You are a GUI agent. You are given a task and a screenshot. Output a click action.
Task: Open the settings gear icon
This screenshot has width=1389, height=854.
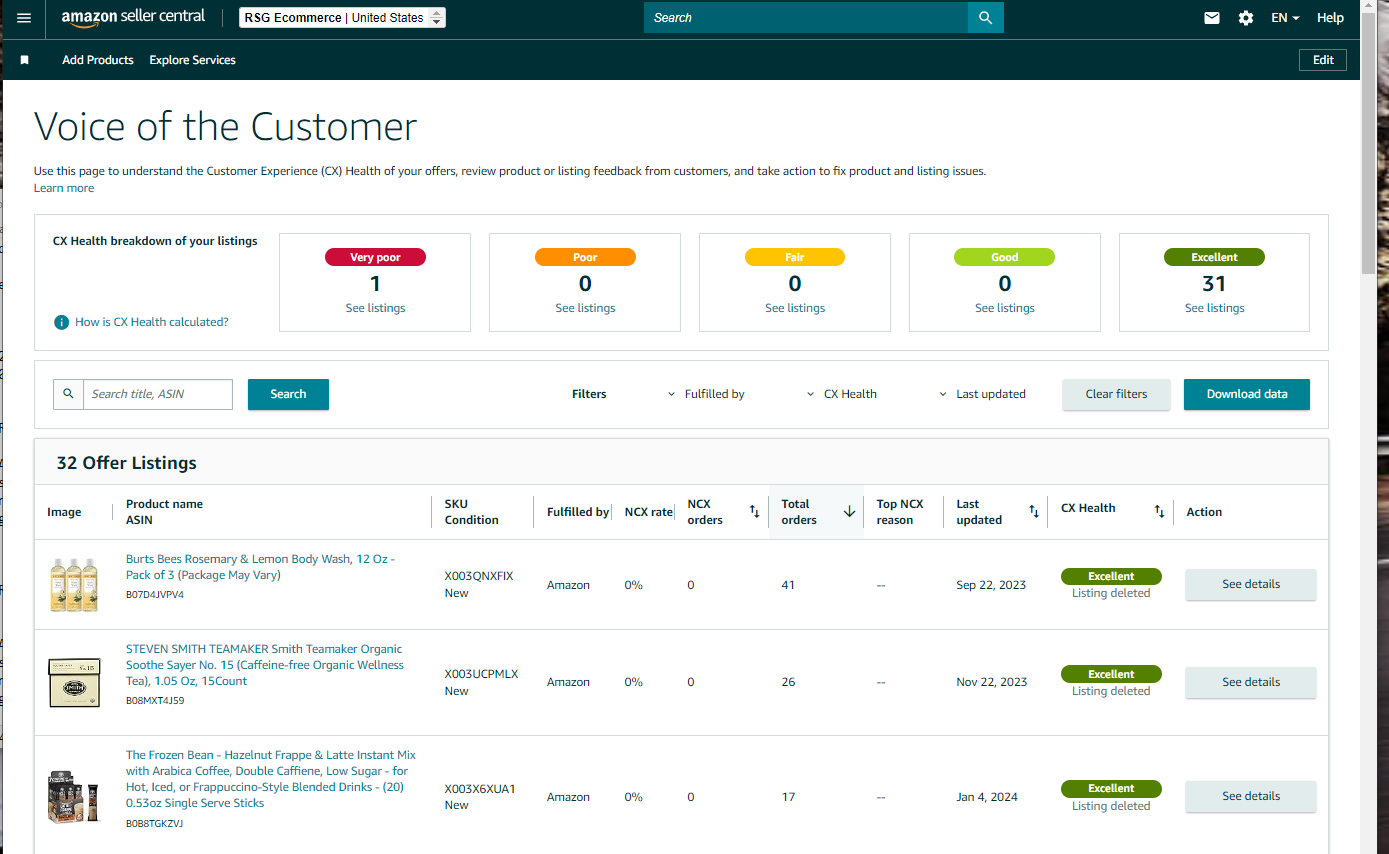[x=1246, y=18]
